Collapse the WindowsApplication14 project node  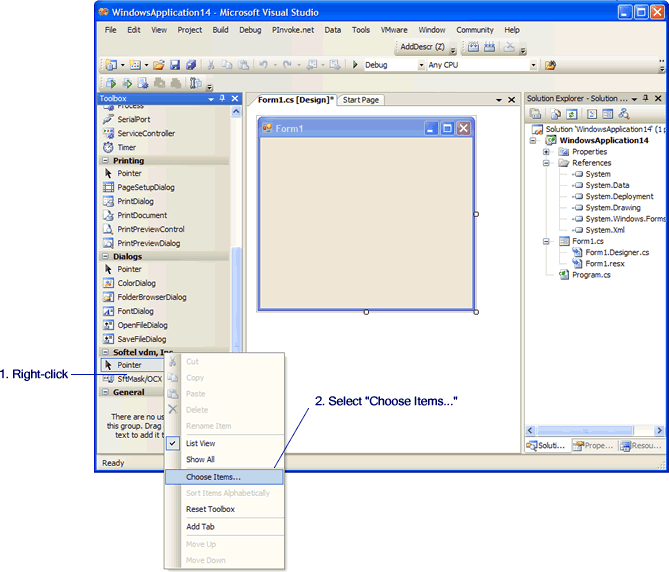pos(533,140)
